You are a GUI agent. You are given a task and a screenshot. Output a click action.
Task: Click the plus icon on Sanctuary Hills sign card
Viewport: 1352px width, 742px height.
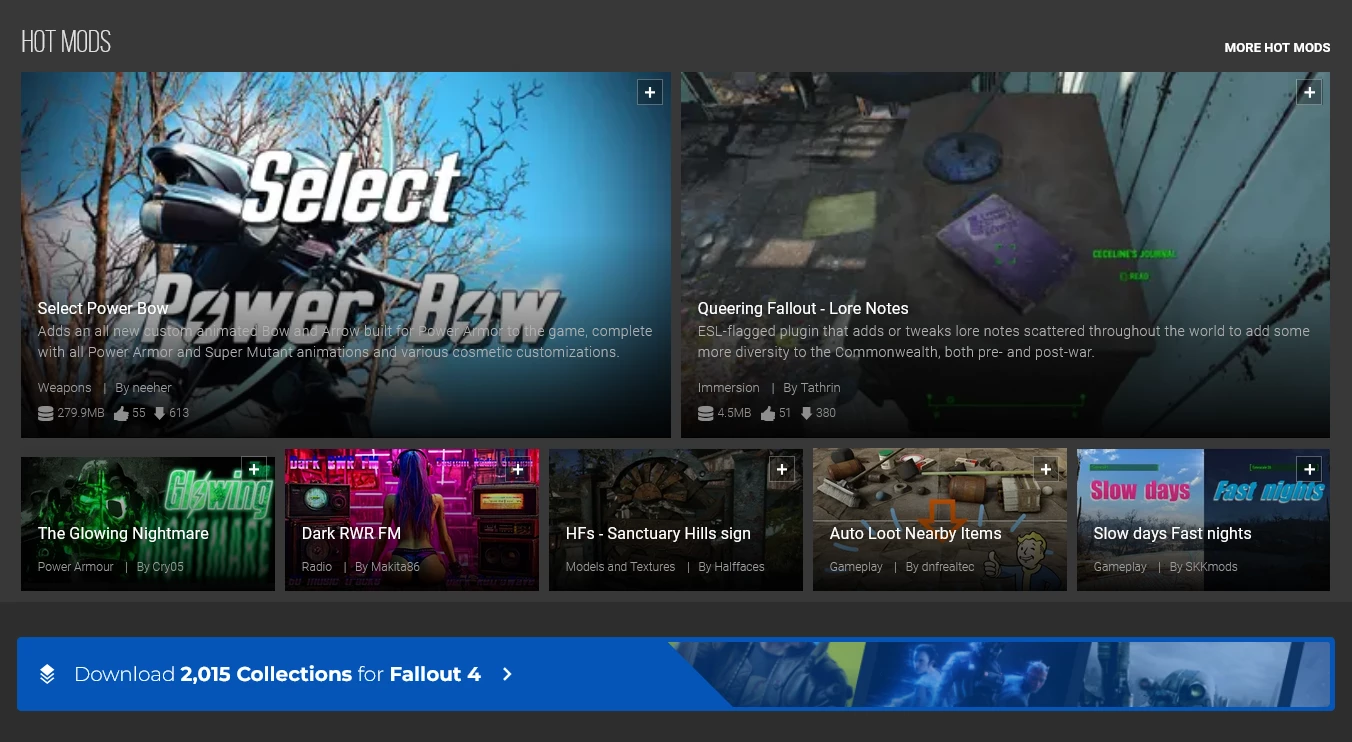[x=782, y=469]
